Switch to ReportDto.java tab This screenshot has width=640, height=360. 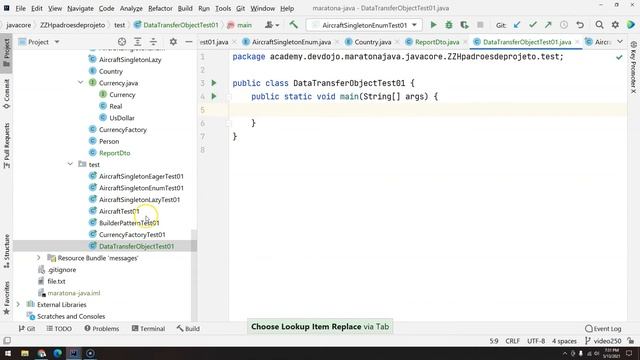coord(437,42)
